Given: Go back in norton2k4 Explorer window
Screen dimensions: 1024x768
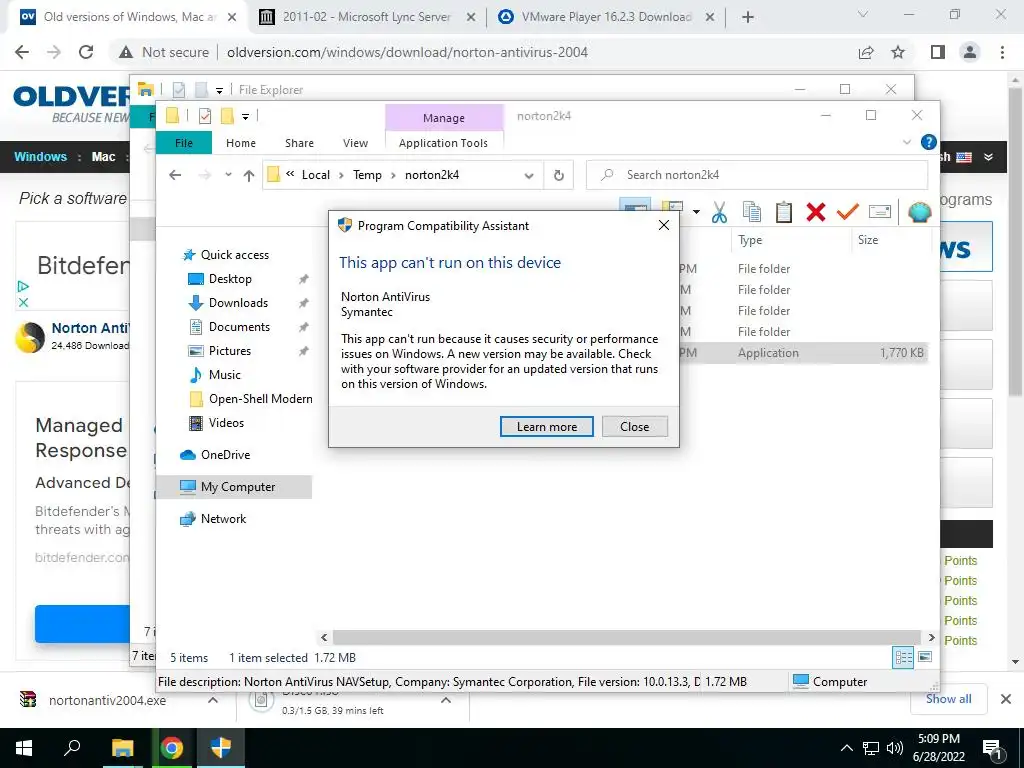Looking at the screenshot, I should pyautogui.click(x=175, y=175).
